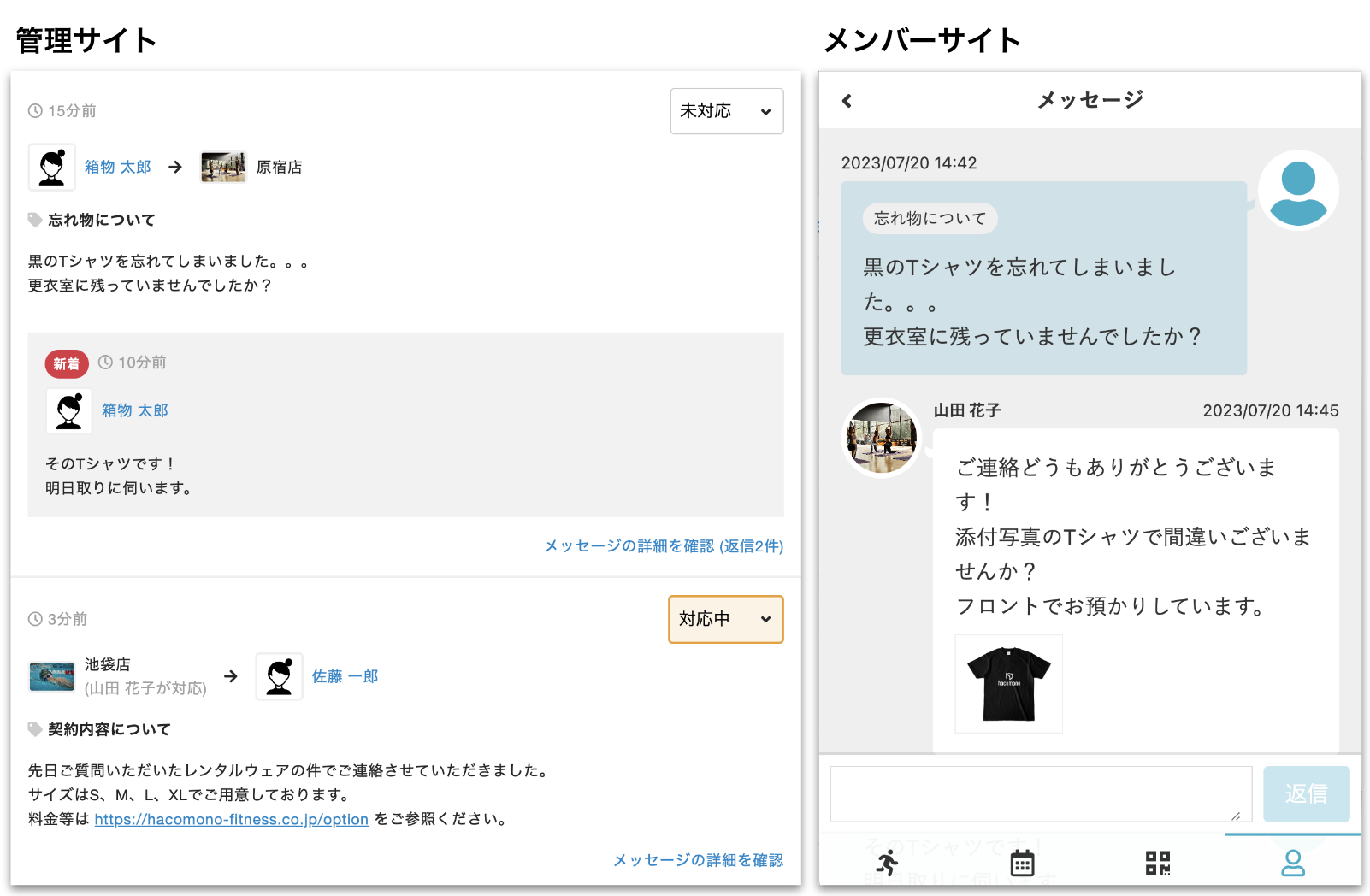Open the 未対応 status dropdown
Viewport: 1370px width, 896px height.
click(726, 111)
